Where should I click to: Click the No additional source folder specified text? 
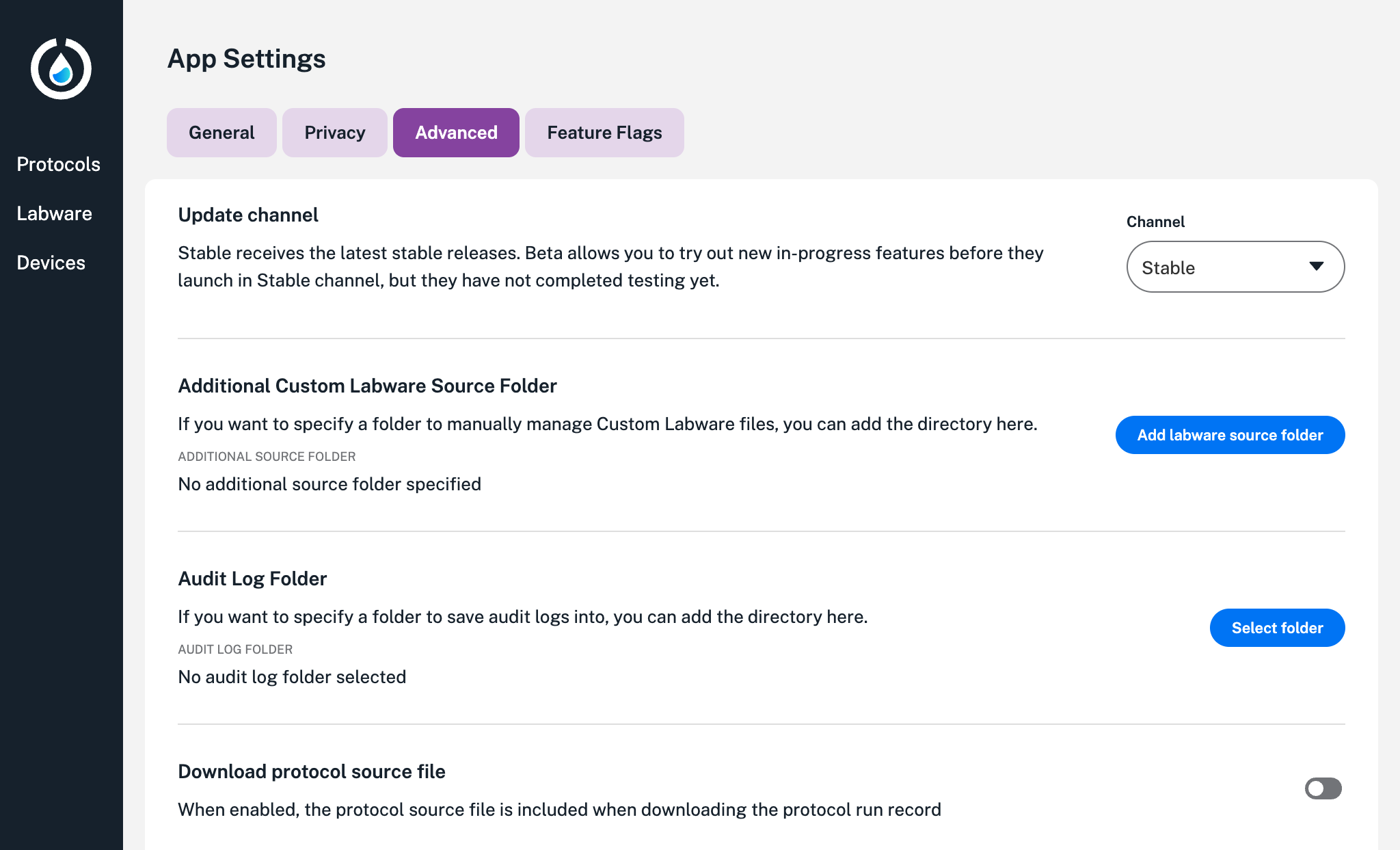[329, 484]
